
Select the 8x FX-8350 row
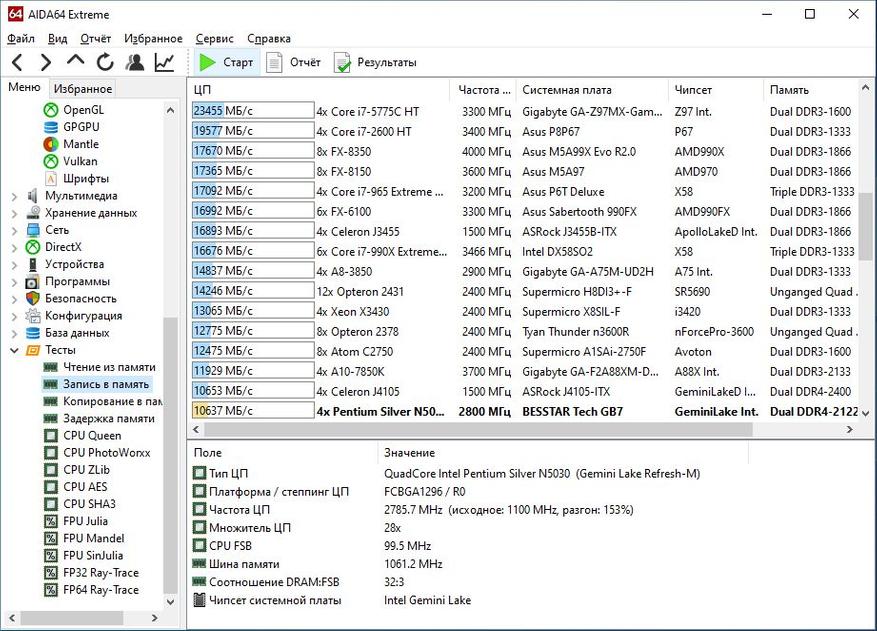tap(525, 151)
